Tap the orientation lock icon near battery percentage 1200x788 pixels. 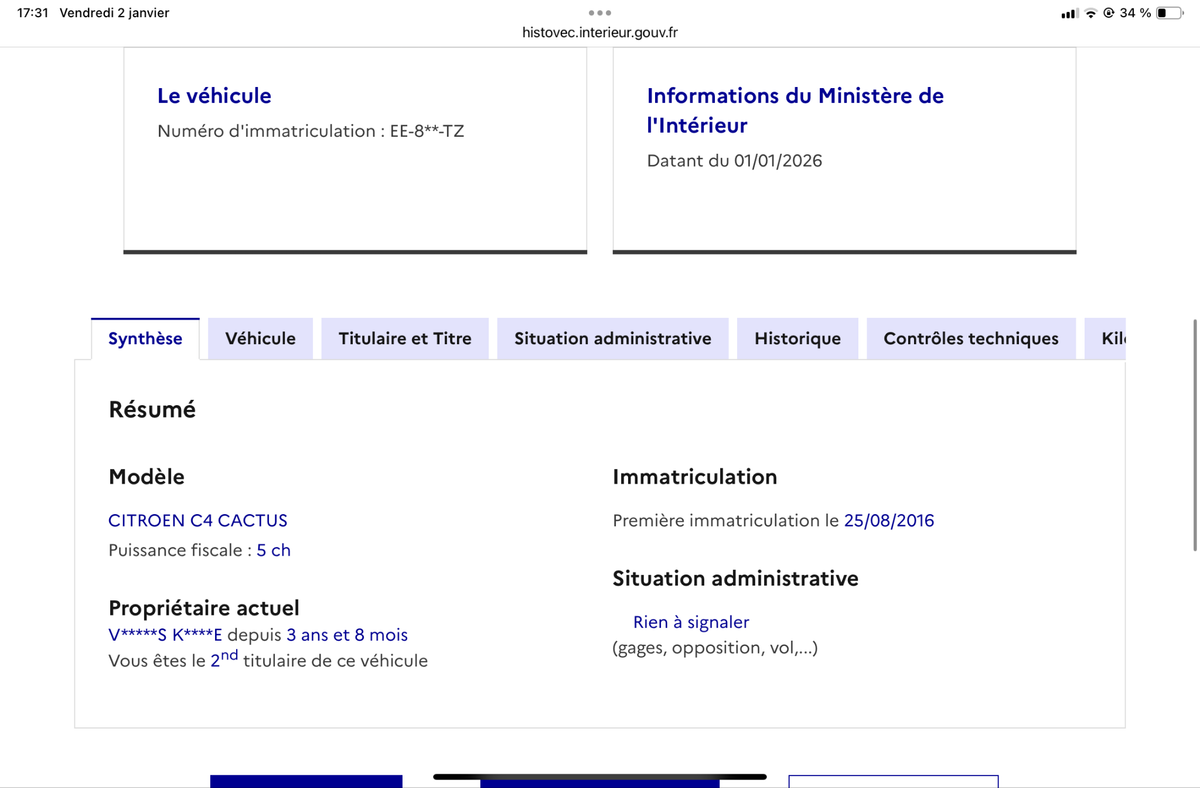1108,13
